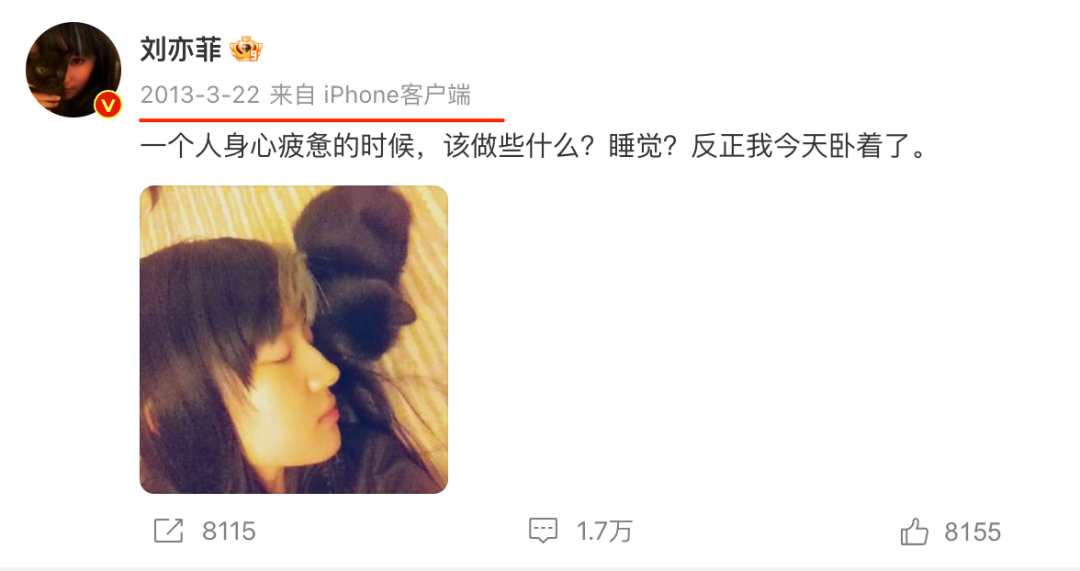Click the post text starting with 一个人身心疲惫
1080x571 pixels.
(535, 146)
